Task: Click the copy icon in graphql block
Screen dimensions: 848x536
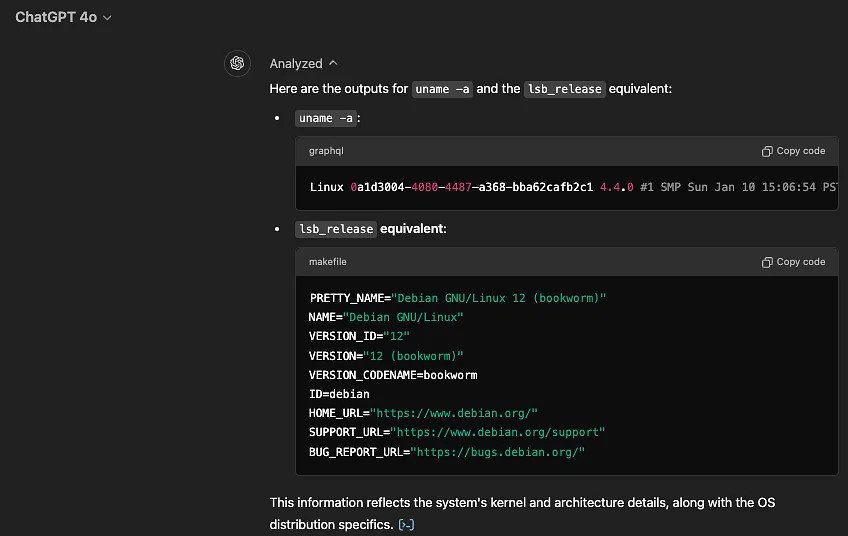Action: tap(767, 151)
